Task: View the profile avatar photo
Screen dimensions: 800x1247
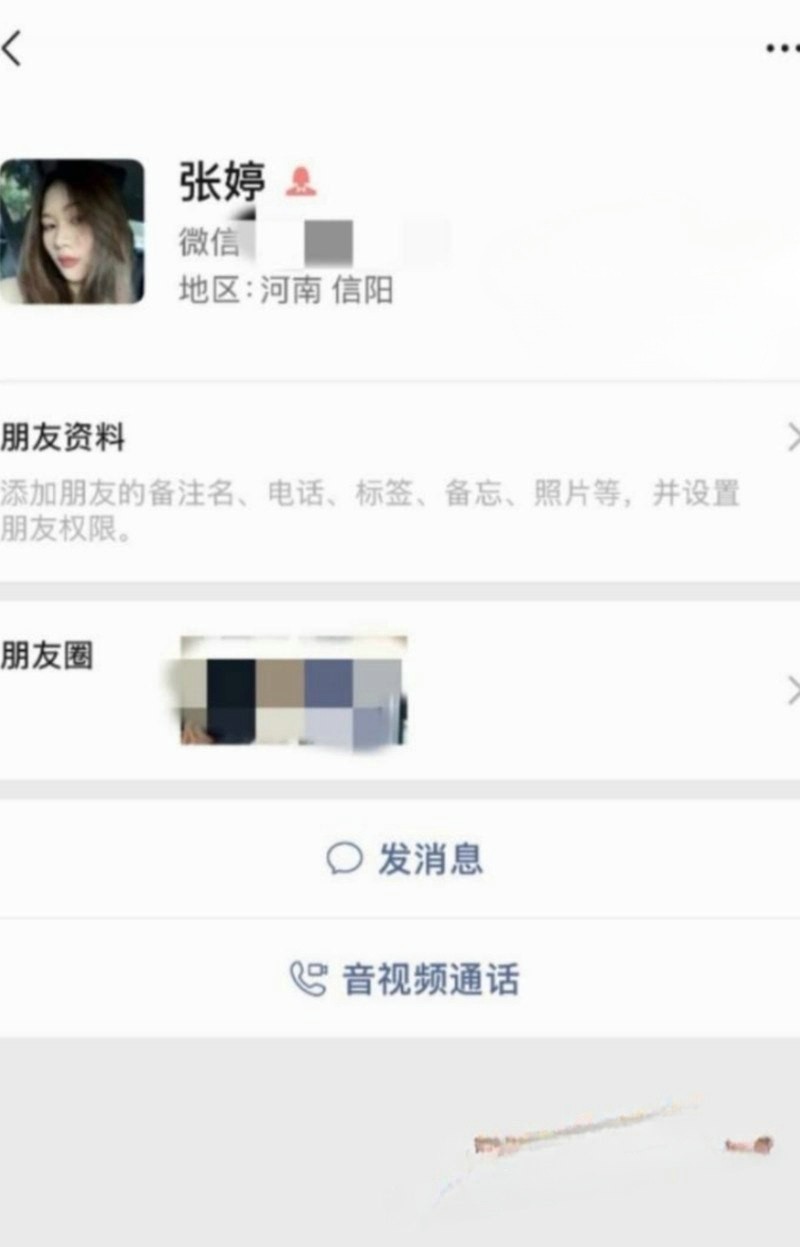Action: coord(72,231)
